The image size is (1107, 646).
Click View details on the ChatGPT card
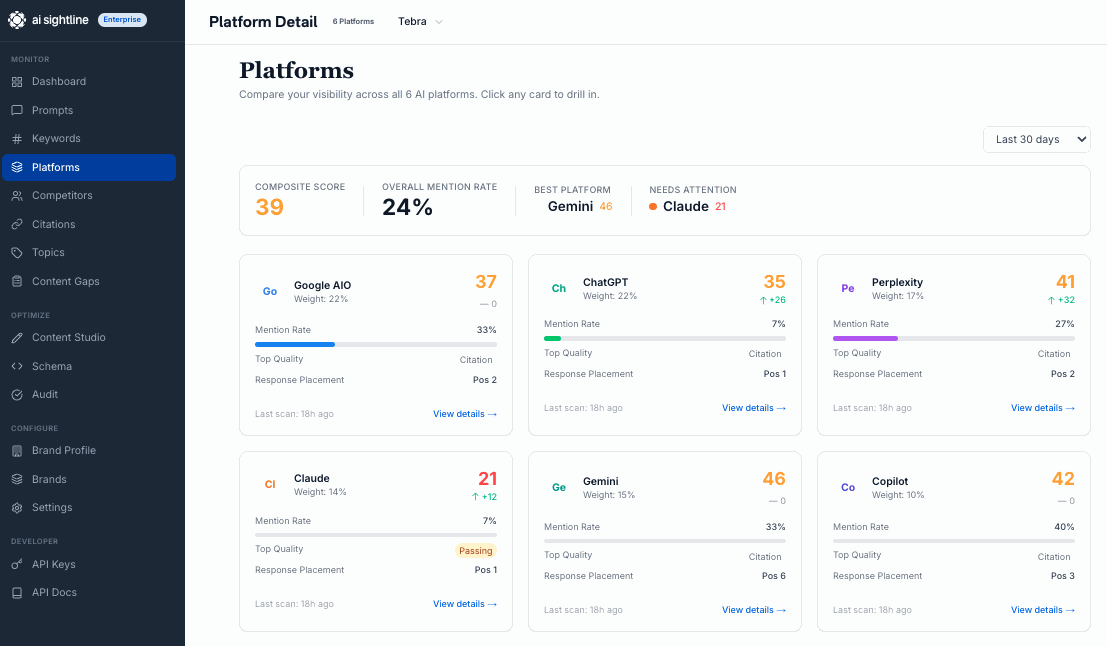pyautogui.click(x=754, y=409)
